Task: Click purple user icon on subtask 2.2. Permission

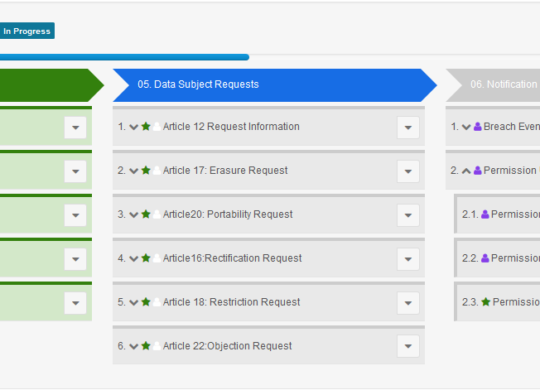Action: tap(485, 258)
